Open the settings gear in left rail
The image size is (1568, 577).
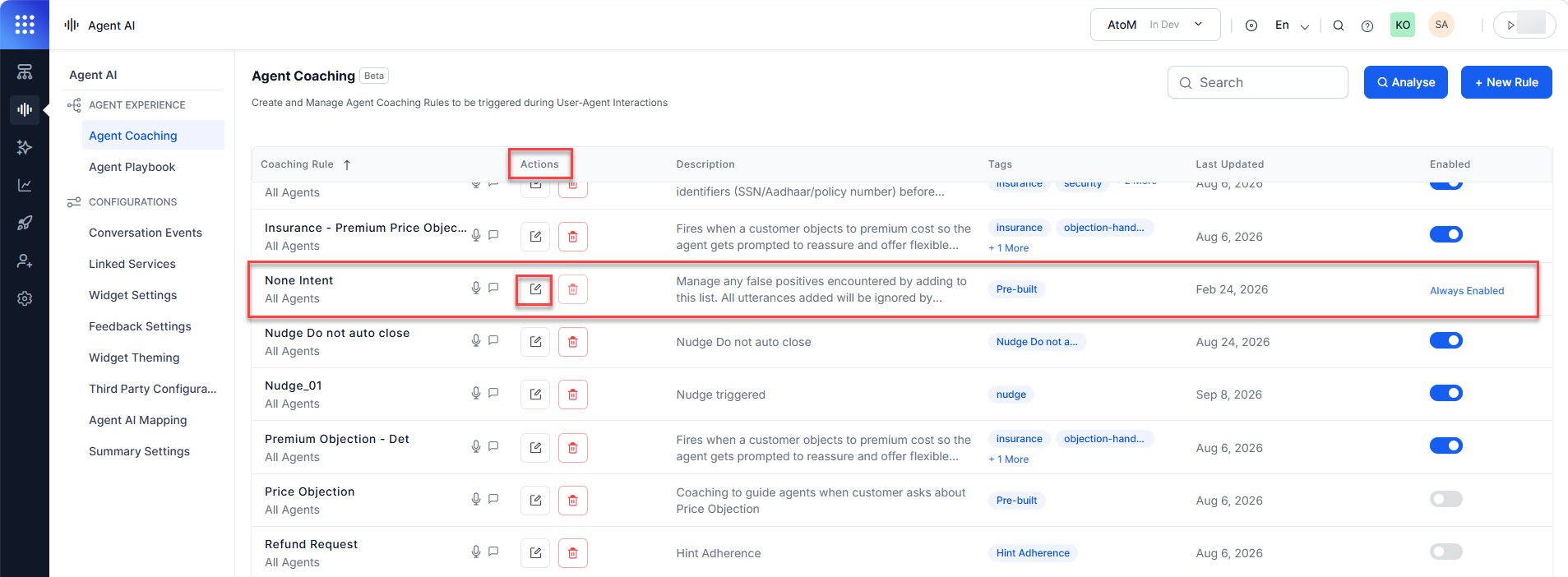pos(25,298)
